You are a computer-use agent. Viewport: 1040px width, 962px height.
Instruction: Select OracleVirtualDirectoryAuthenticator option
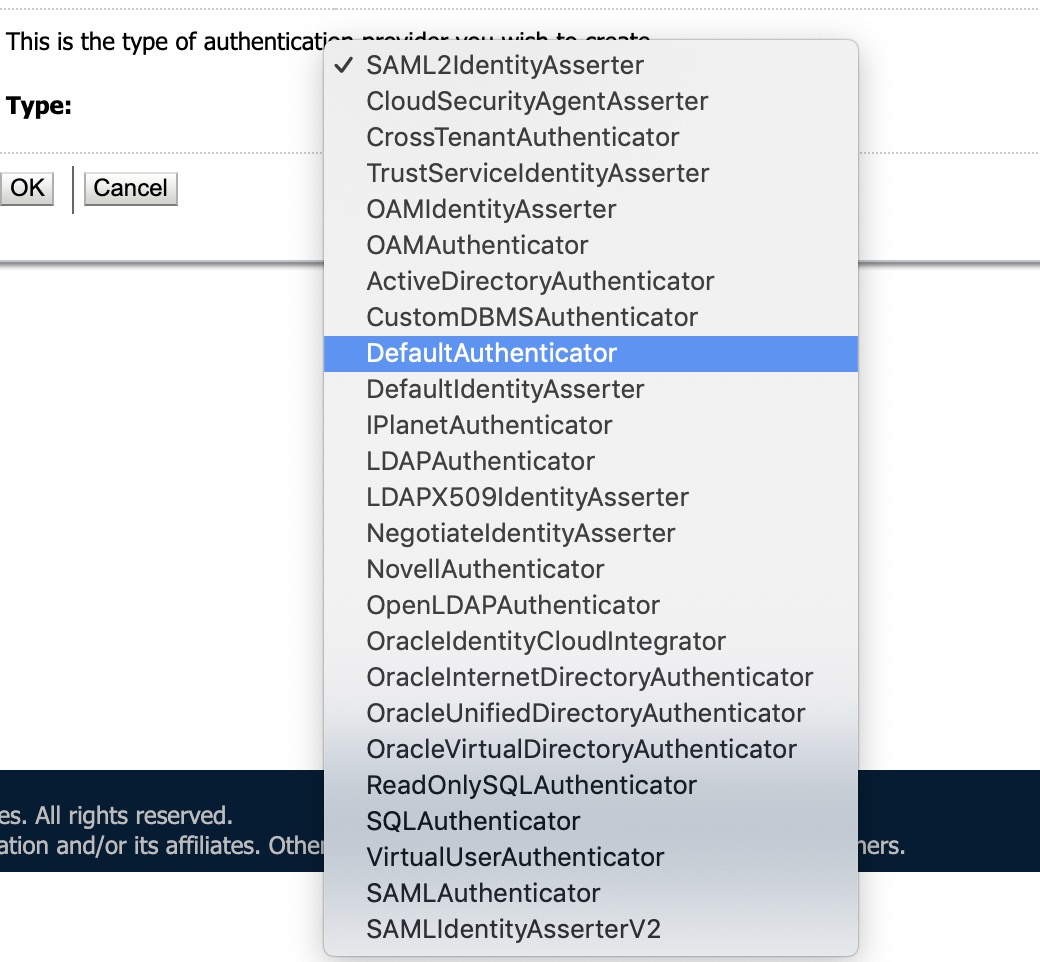[590, 749]
